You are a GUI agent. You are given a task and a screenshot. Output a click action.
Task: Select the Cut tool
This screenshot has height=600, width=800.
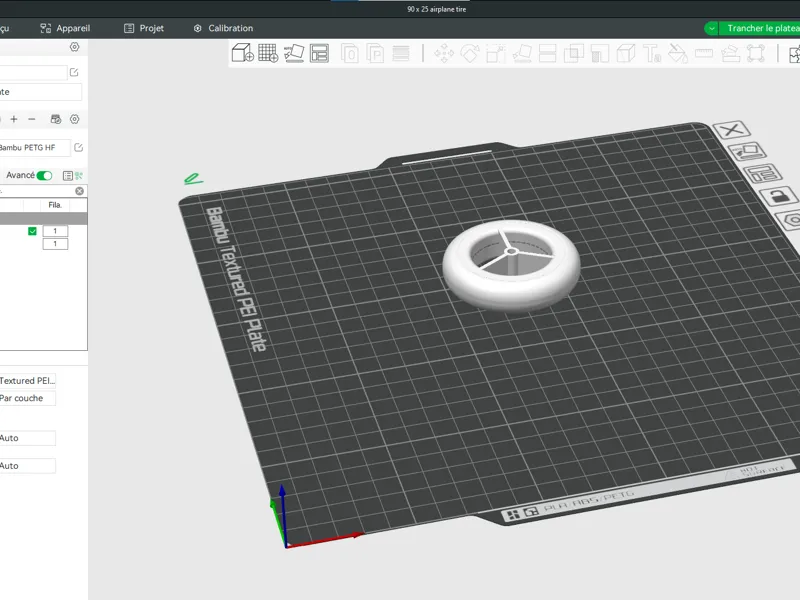[x=547, y=53]
